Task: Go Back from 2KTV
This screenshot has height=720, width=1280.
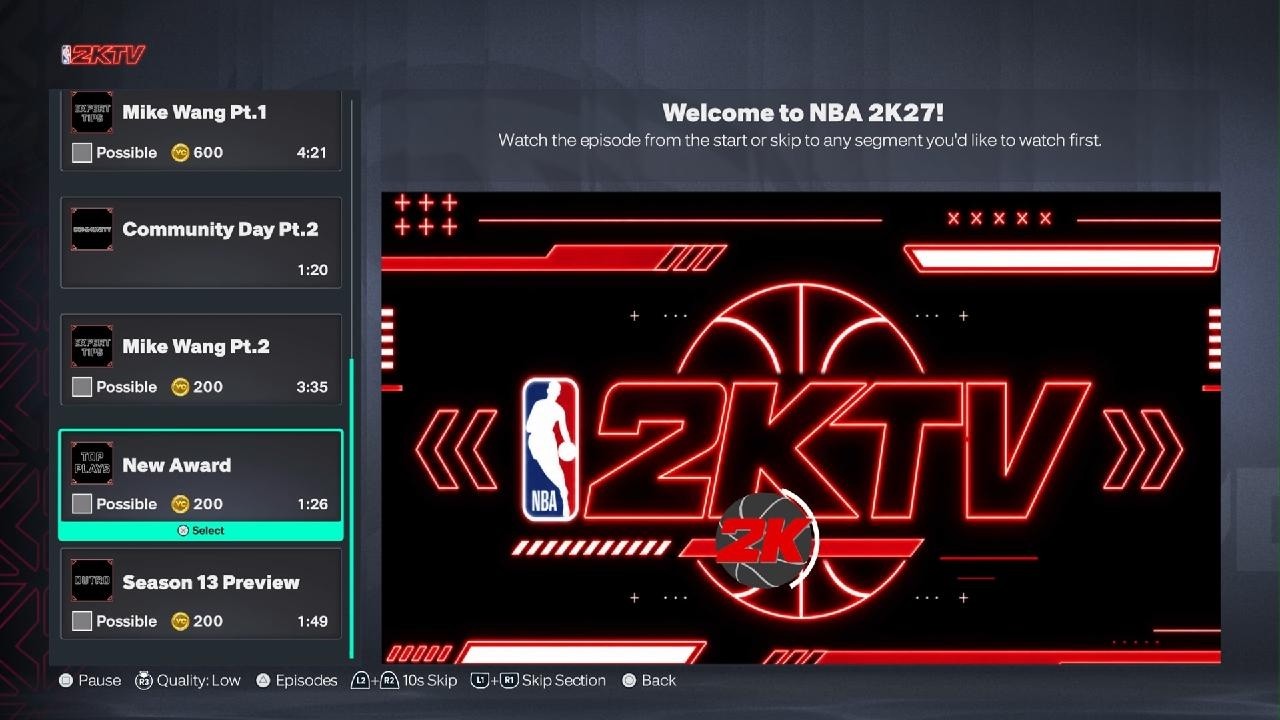Action: click(x=659, y=680)
